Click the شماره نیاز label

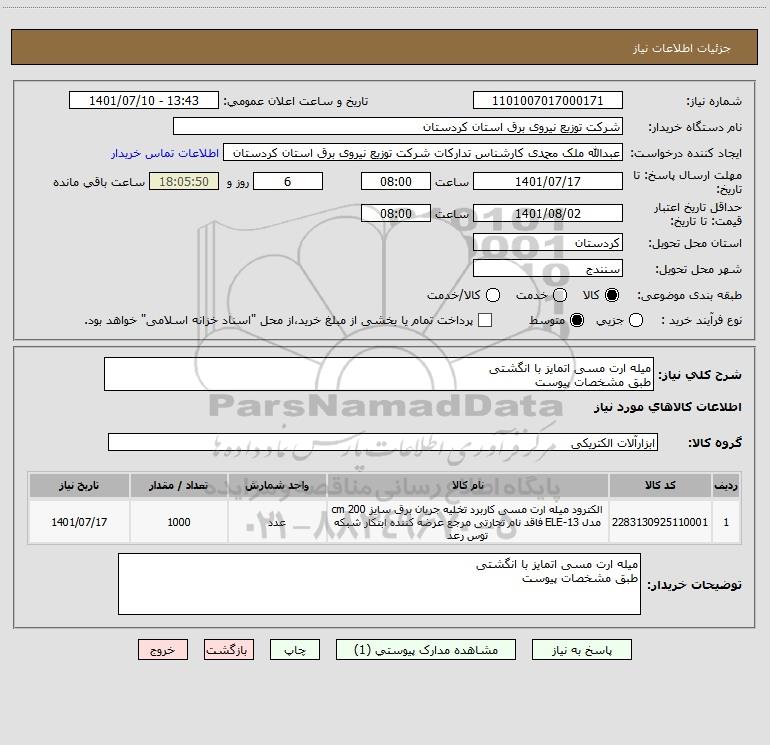tap(714, 101)
